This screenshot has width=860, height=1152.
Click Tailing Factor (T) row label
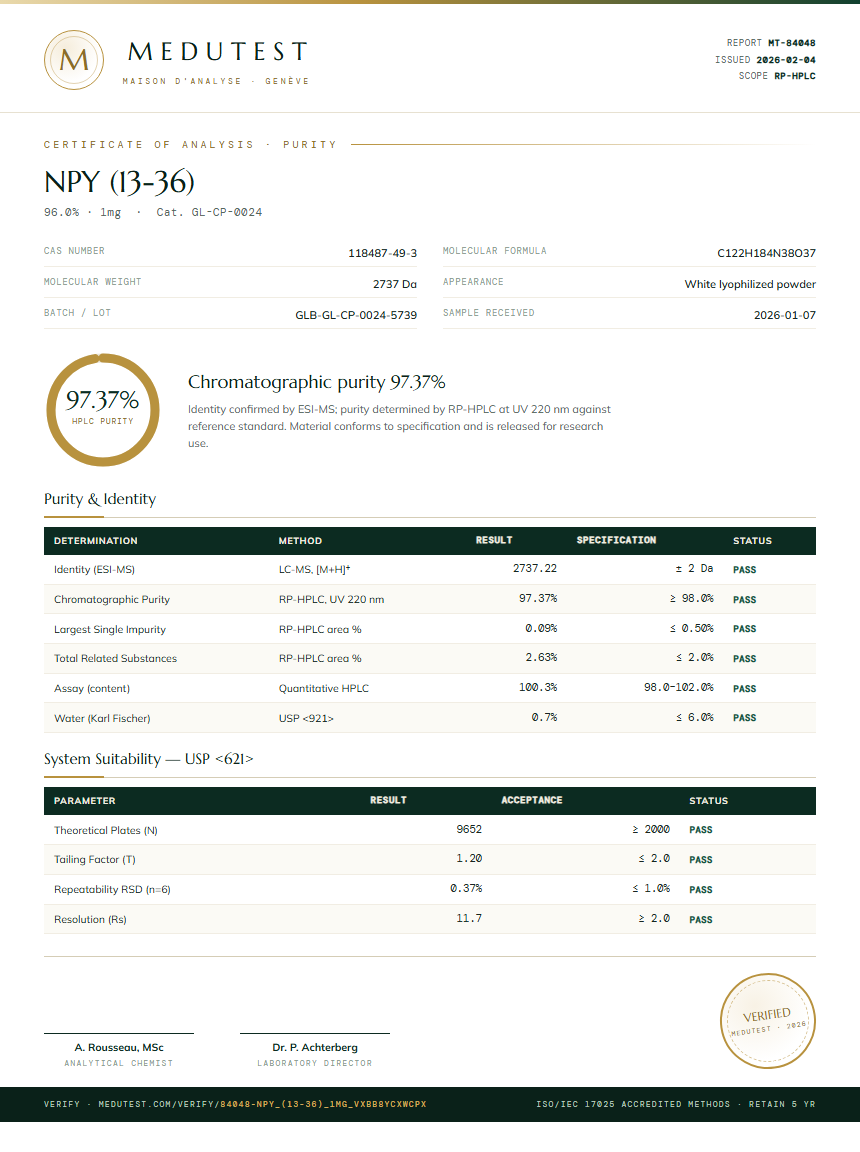pos(95,860)
